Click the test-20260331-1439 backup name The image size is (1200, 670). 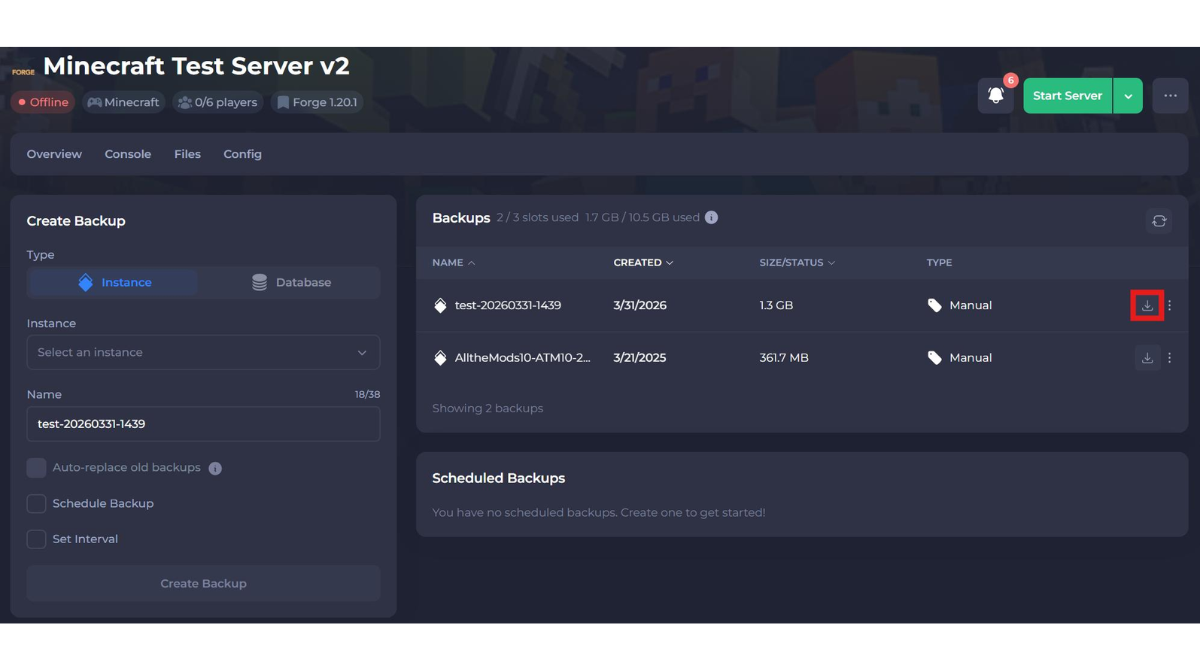[x=508, y=305]
